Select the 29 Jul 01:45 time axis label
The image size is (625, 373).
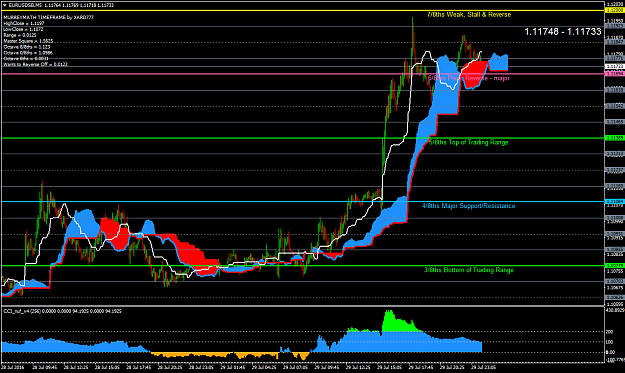[233, 367]
